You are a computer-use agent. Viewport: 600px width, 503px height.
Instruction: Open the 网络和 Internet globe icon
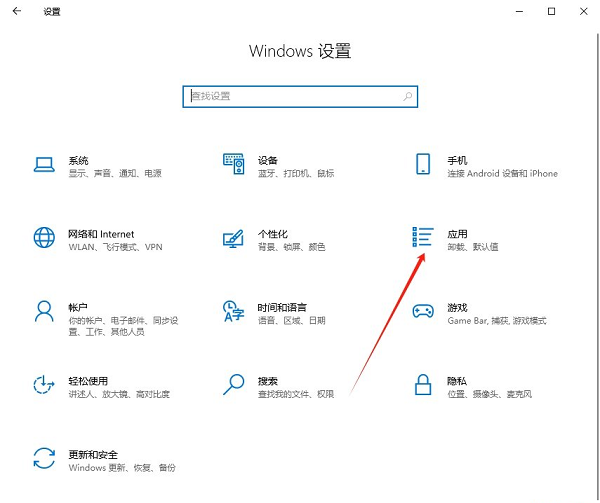pyautogui.click(x=44, y=238)
